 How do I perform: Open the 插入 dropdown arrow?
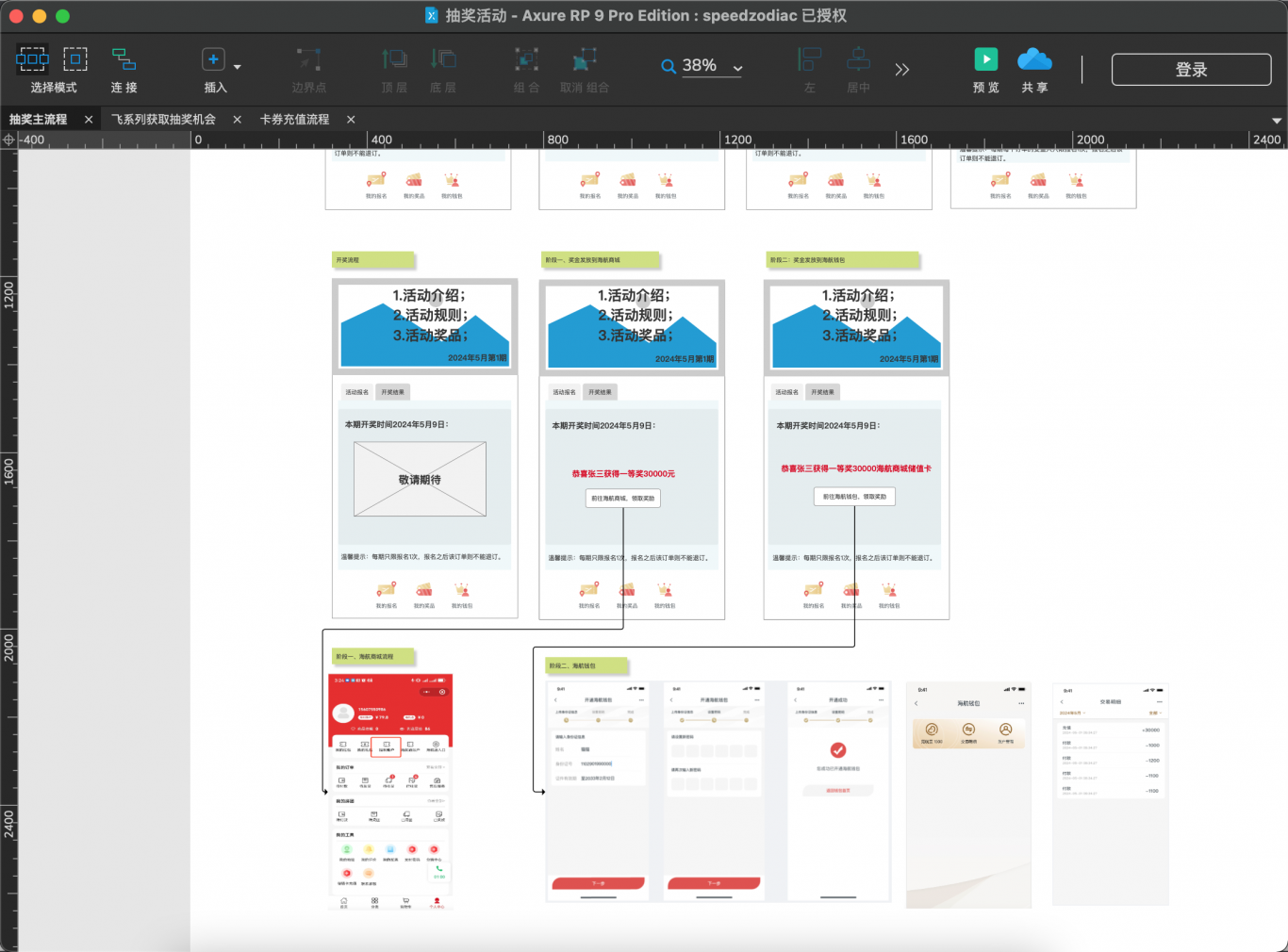(237, 67)
